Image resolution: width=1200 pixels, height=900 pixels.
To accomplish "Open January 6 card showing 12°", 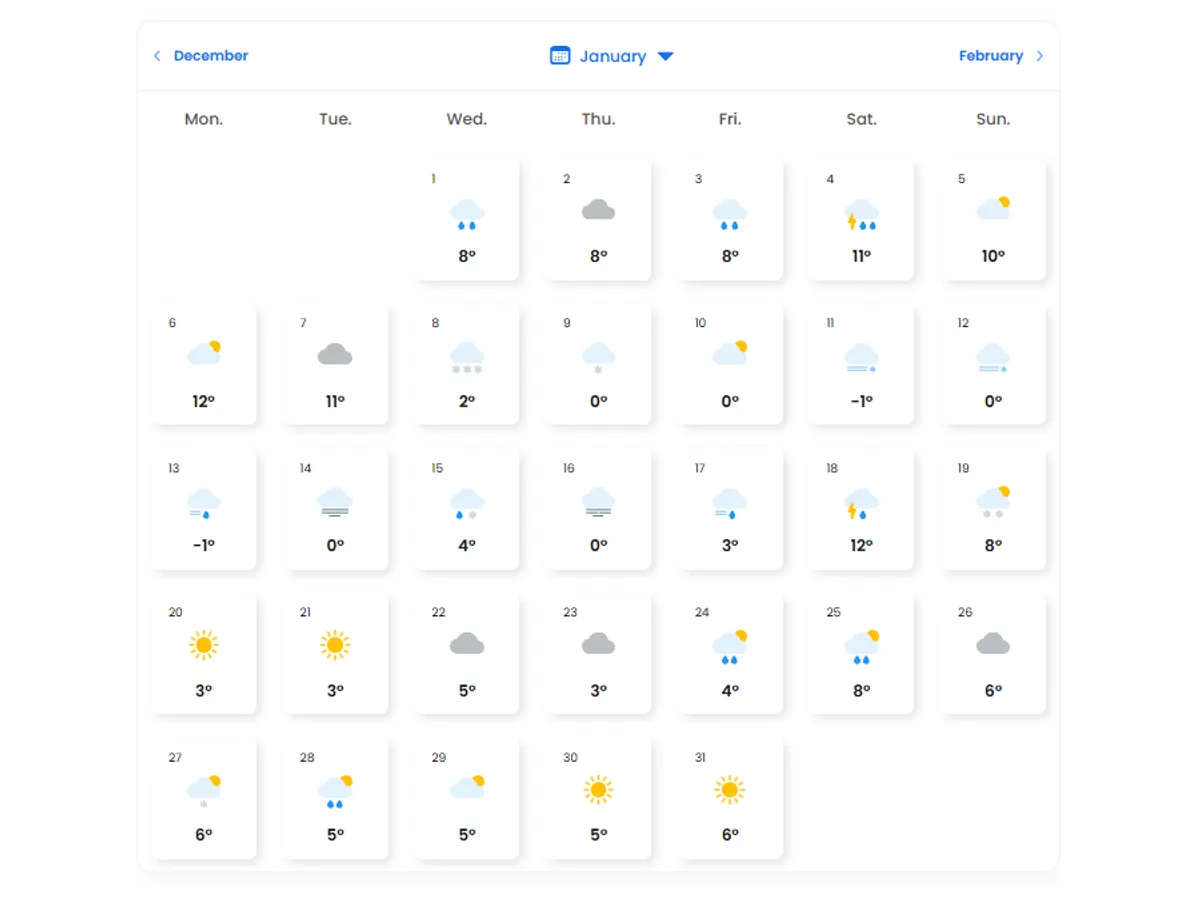I will coord(204,365).
